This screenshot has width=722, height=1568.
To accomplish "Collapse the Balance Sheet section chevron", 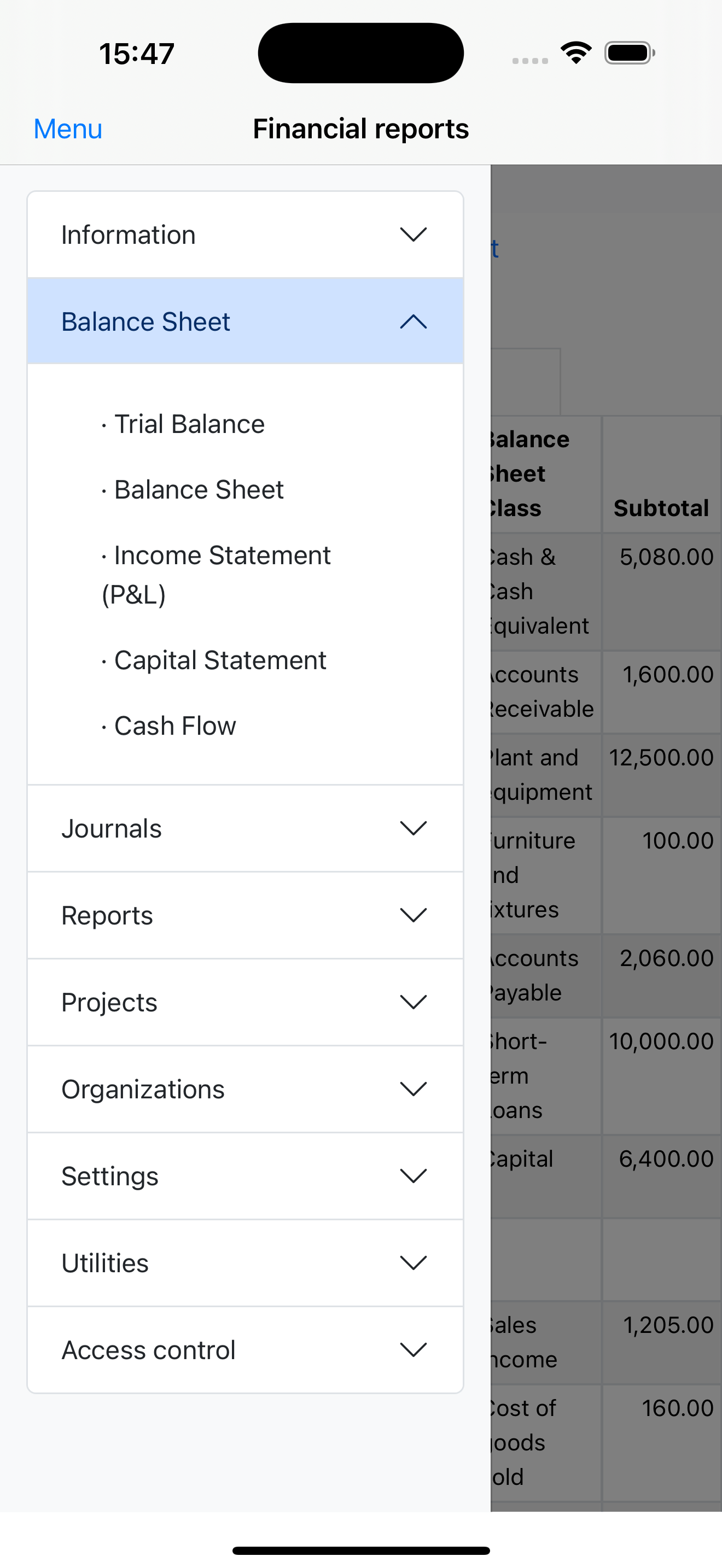I will (x=414, y=321).
